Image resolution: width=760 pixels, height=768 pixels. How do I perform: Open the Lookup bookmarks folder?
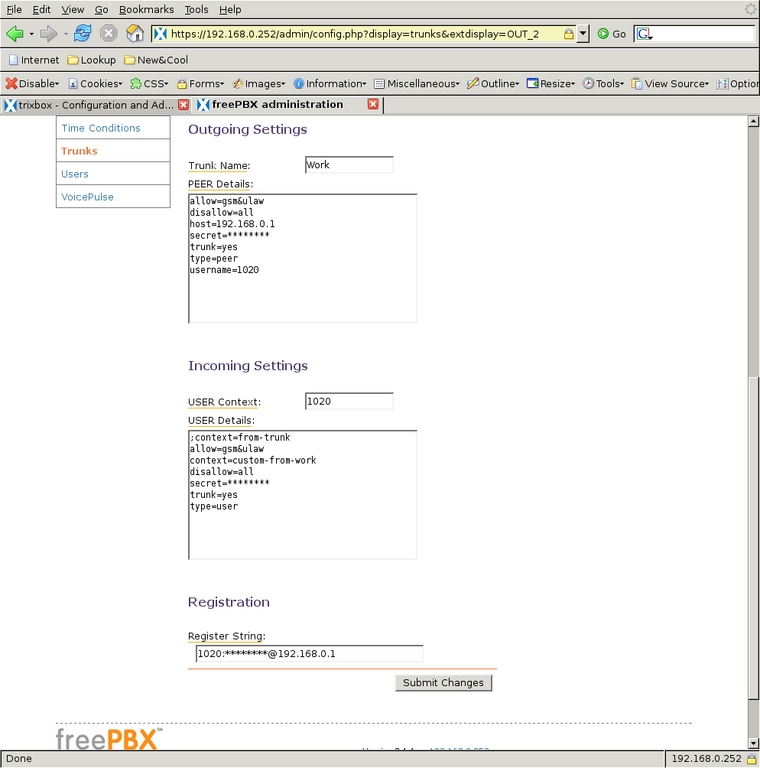click(x=91, y=60)
